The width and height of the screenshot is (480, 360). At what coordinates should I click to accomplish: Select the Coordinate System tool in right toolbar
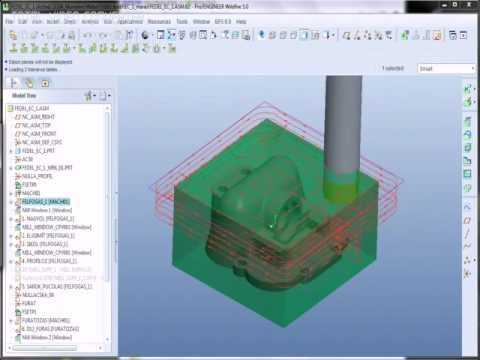467,274
